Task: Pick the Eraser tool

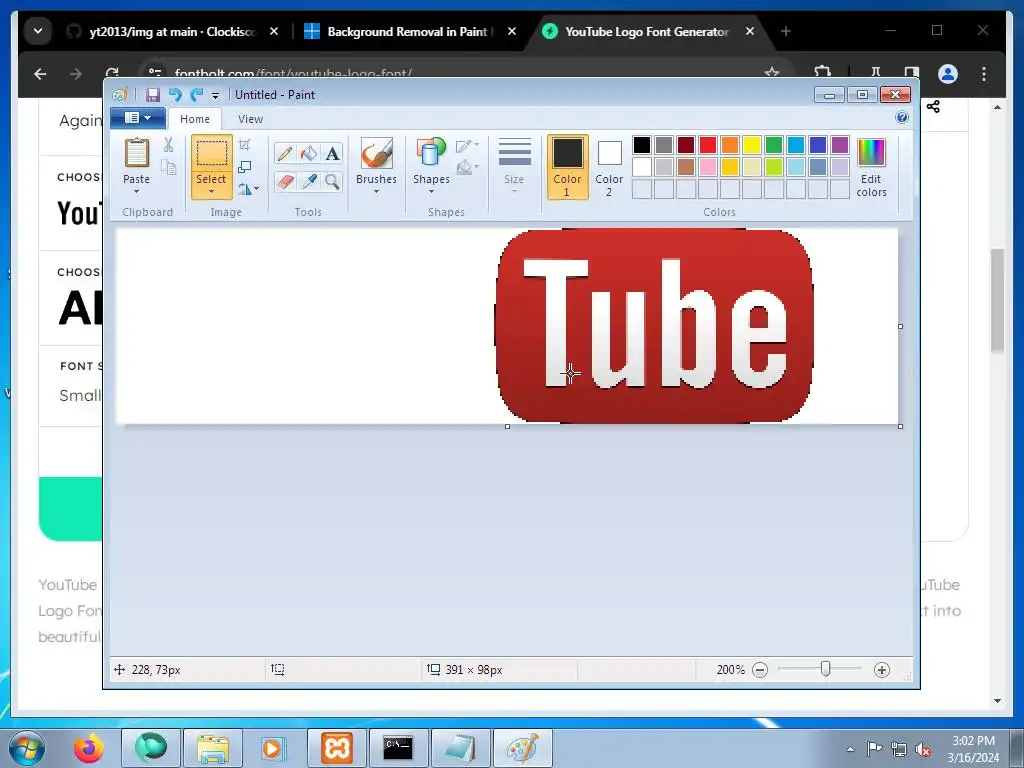Action: (x=285, y=181)
